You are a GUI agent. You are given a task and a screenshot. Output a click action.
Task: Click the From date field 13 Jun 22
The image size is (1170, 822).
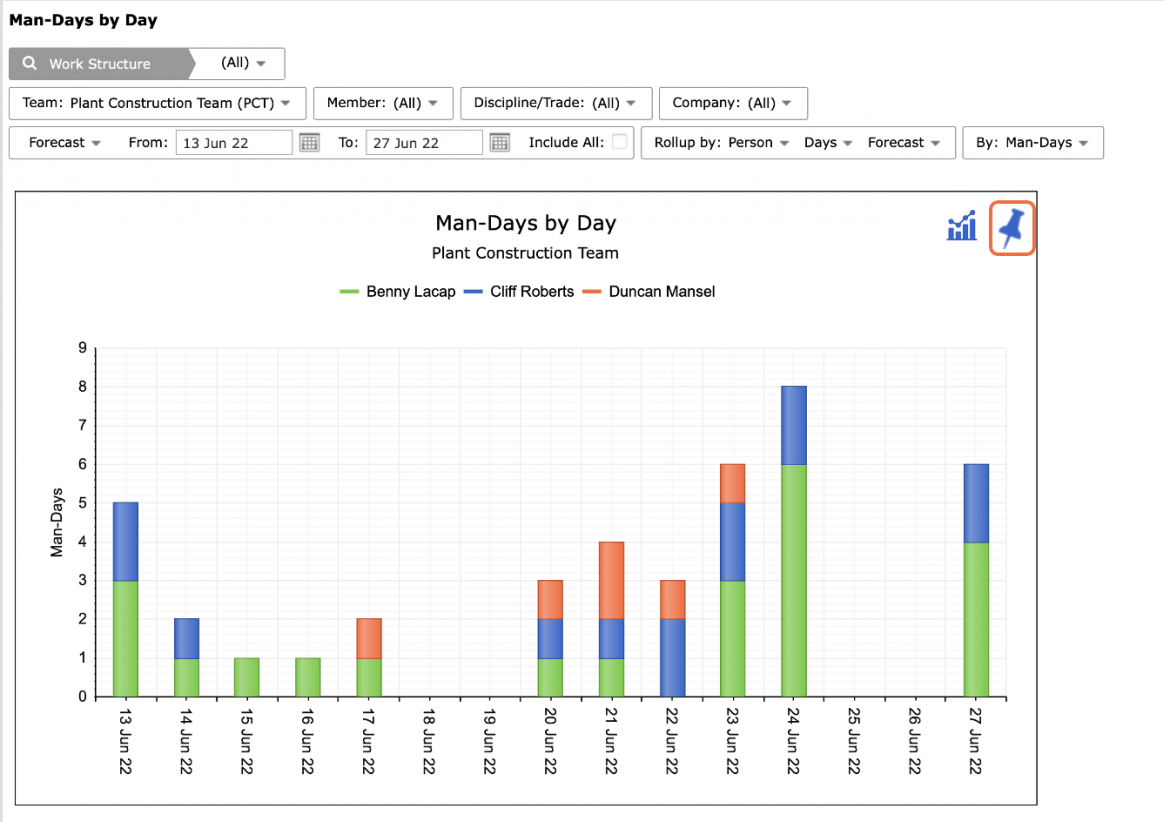[x=234, y=142]
